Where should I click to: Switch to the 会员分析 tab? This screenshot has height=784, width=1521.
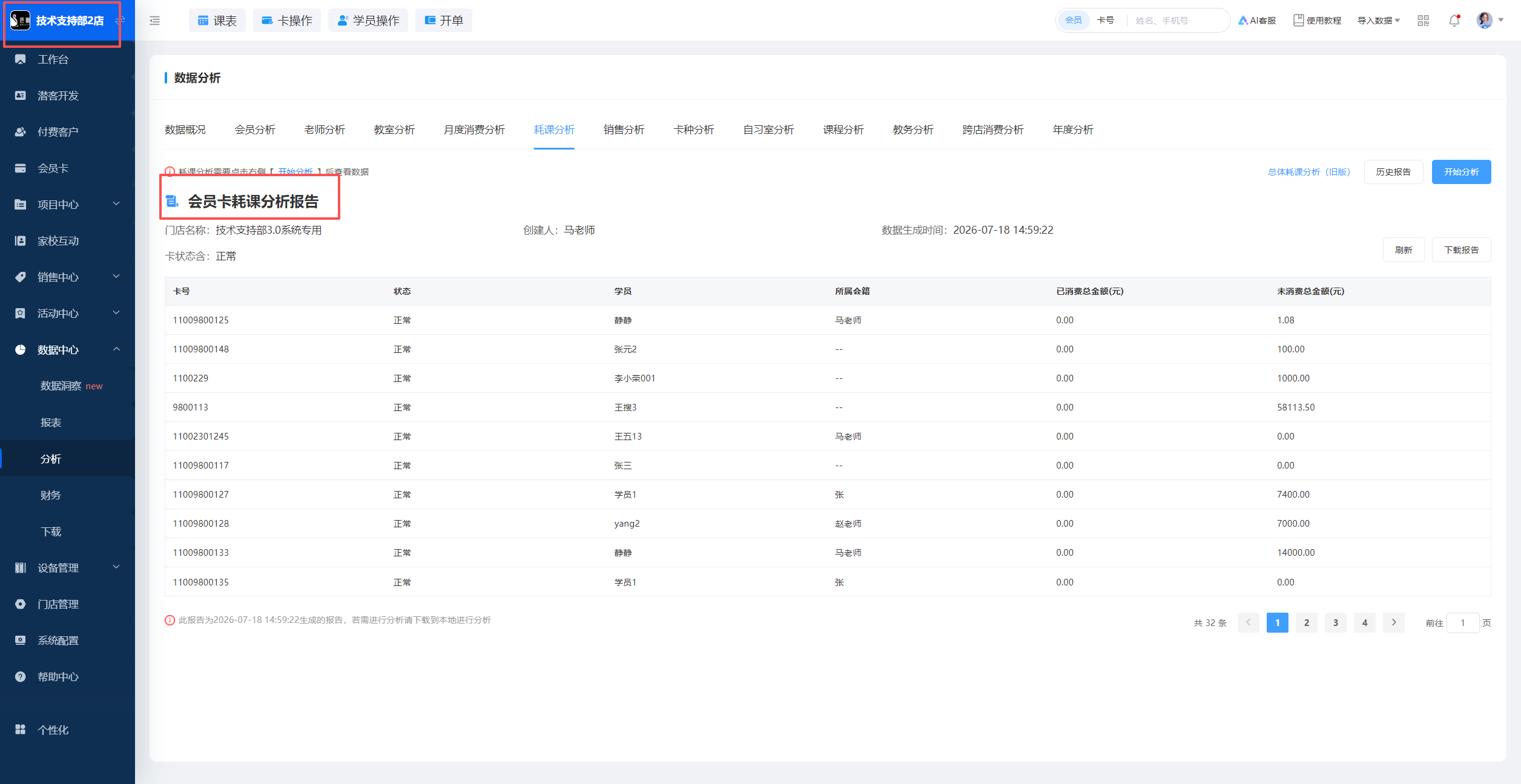(255, 130)
